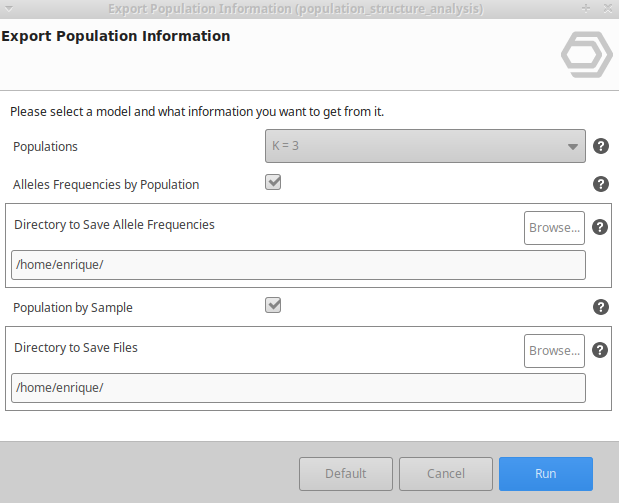619x503 pixels.
Task: Cancel the export dialog
Action: [446, 474]
